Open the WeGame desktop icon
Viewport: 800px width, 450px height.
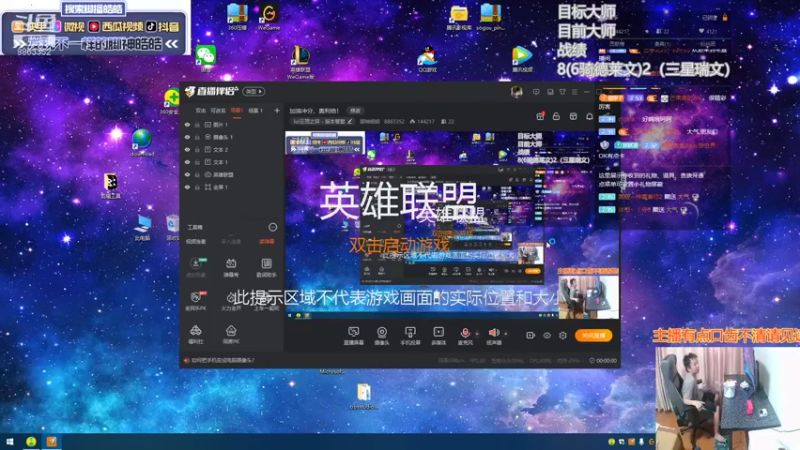pyautogui.click(x=269, y=17)
